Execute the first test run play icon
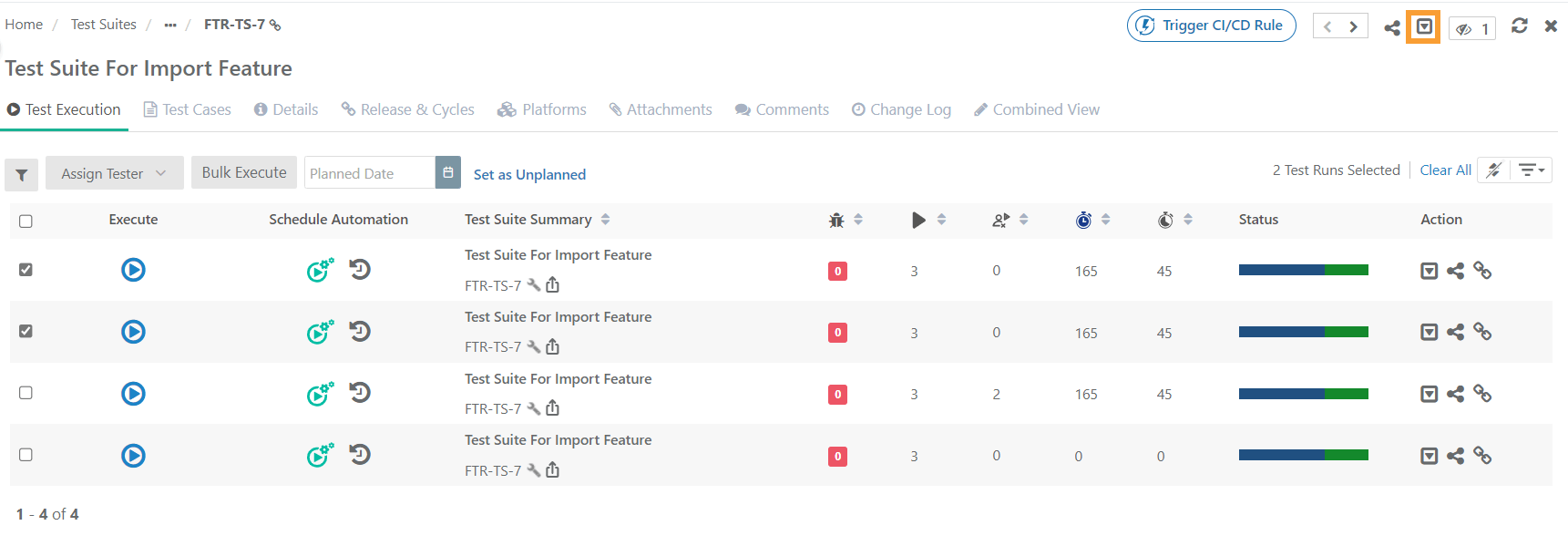The image size is (1568, 546). click(133, 270)
